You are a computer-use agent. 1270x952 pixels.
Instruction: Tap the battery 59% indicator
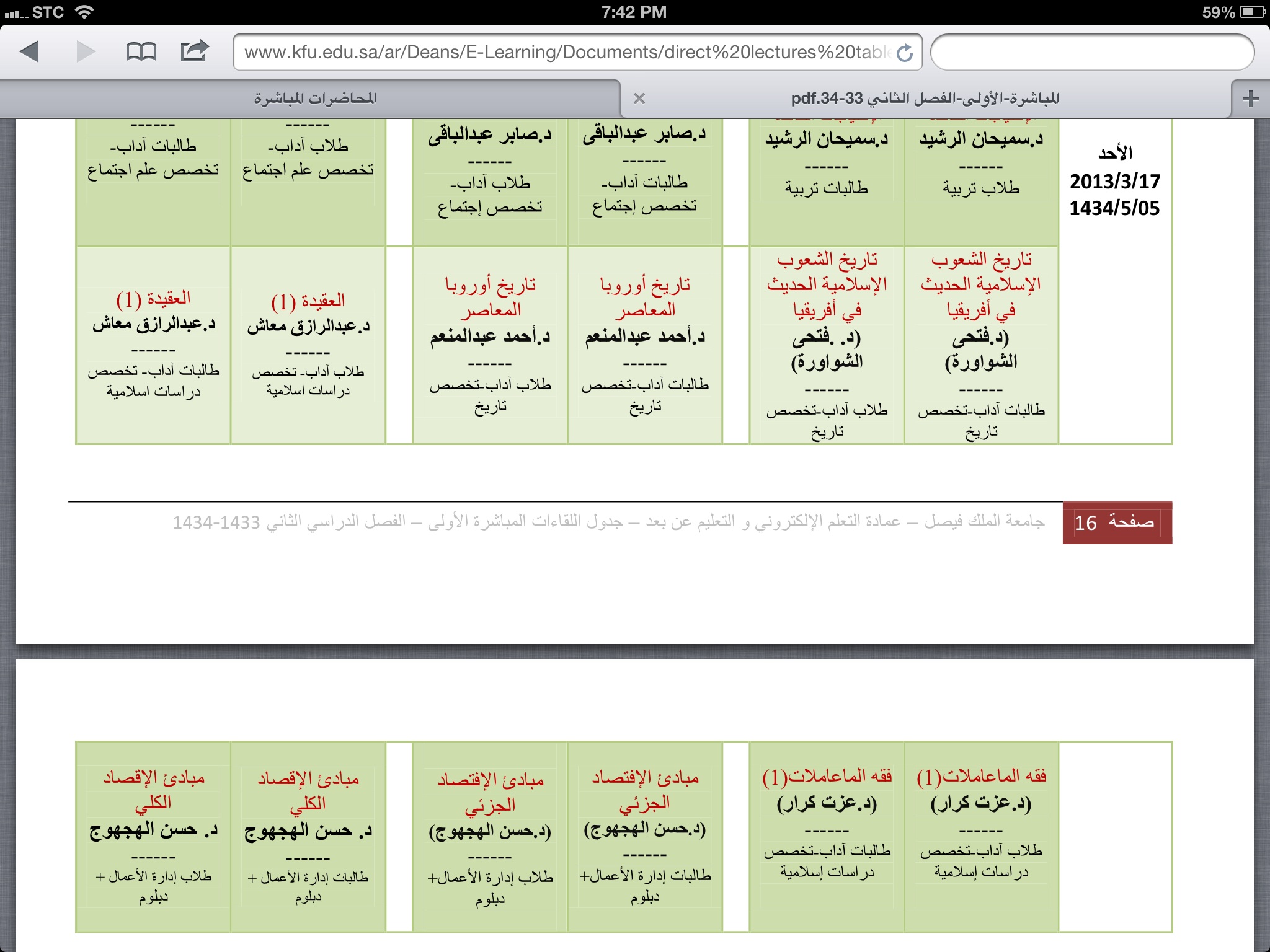tap(1233, 12)
